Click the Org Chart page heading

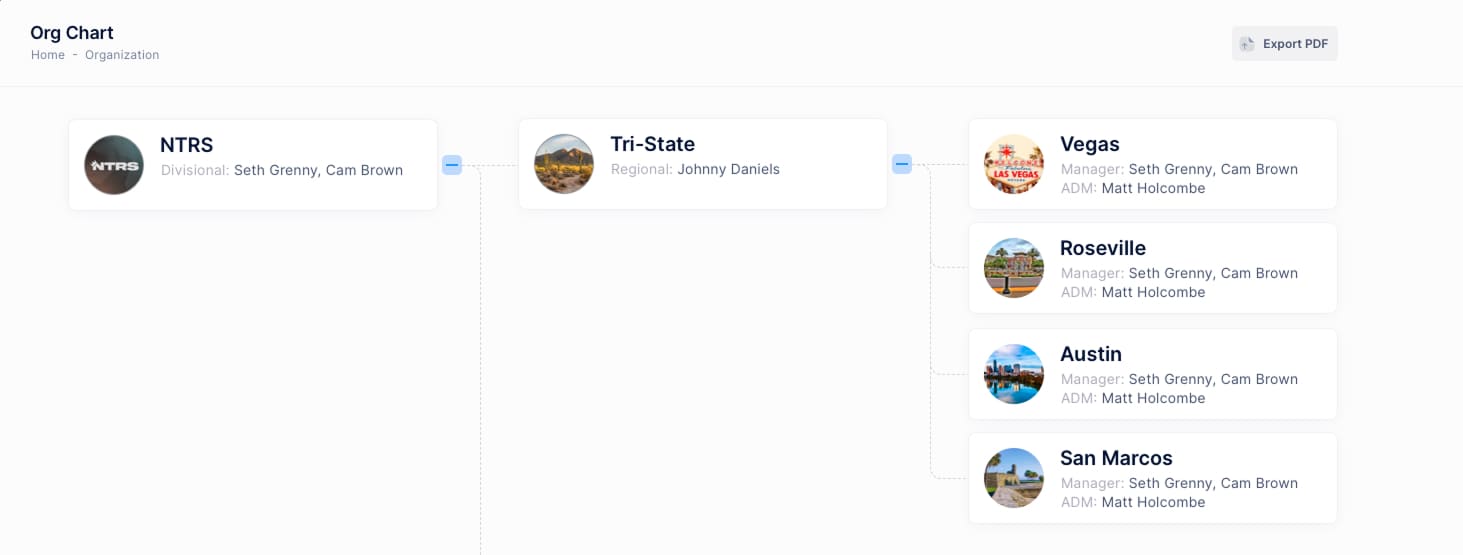click(x=72, y=33)
